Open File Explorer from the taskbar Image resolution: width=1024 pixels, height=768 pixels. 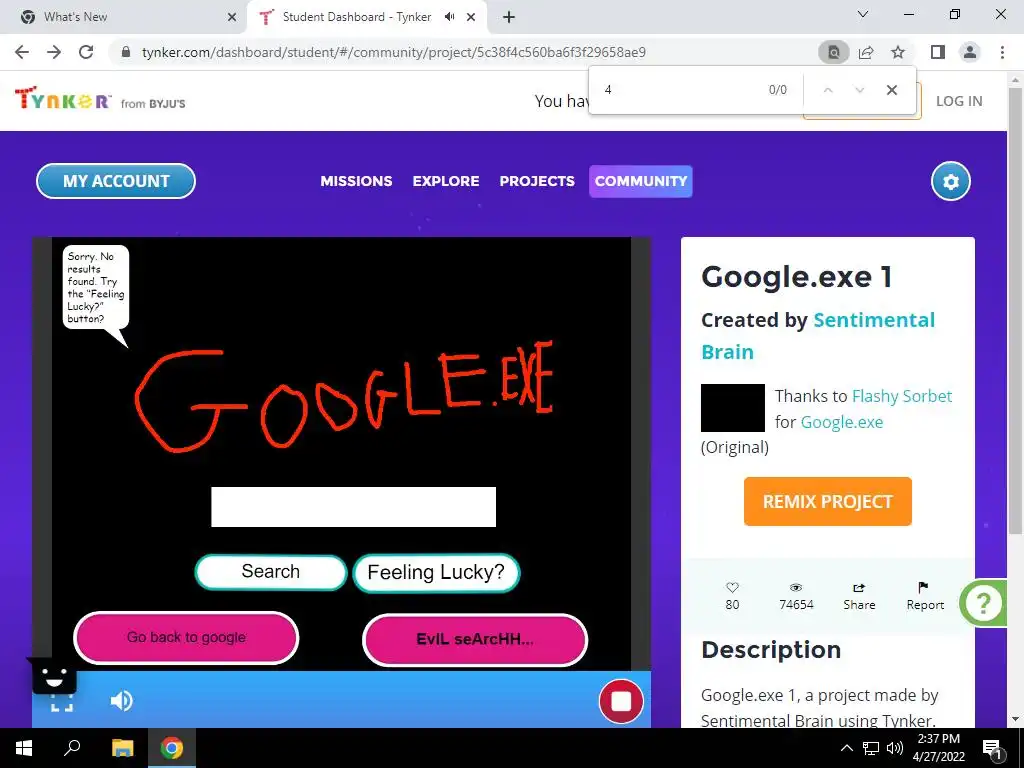(122, 748)
